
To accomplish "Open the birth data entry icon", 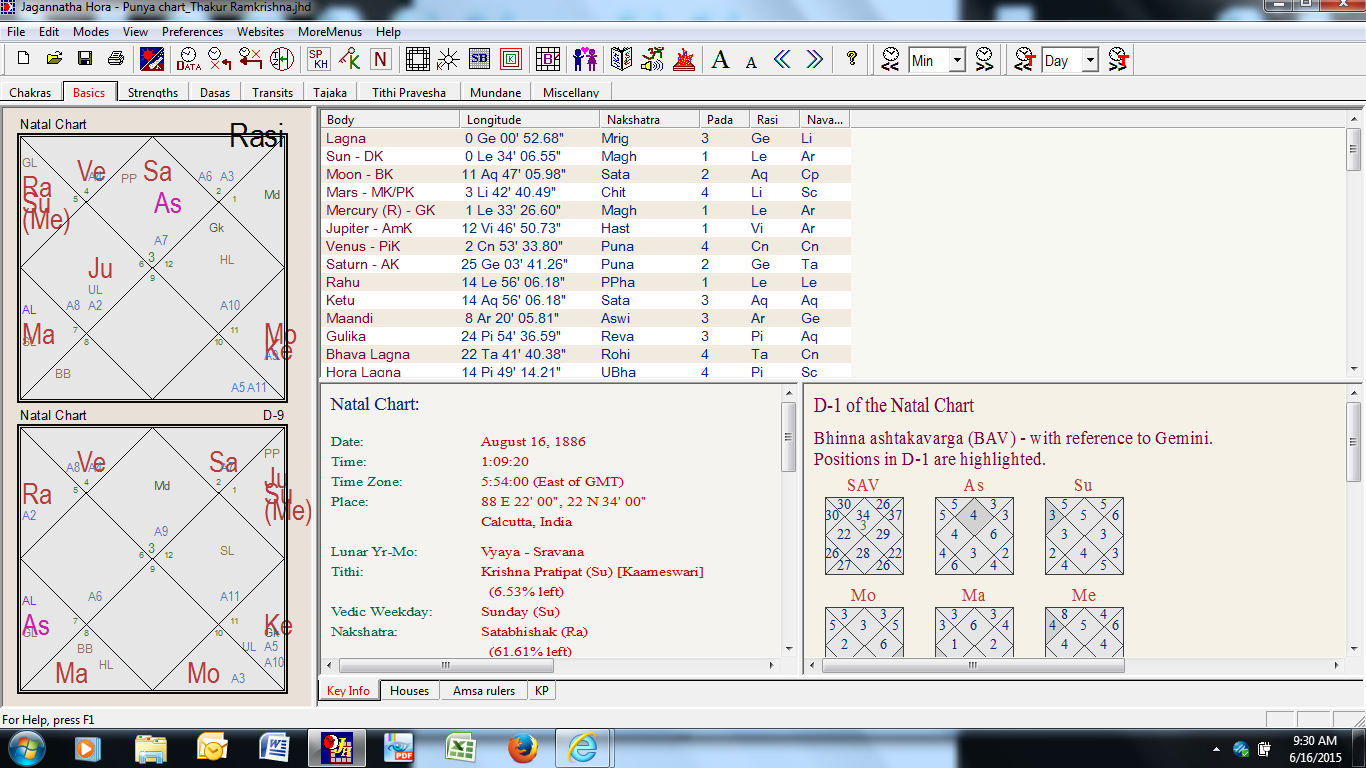I will tap(150, 59).
